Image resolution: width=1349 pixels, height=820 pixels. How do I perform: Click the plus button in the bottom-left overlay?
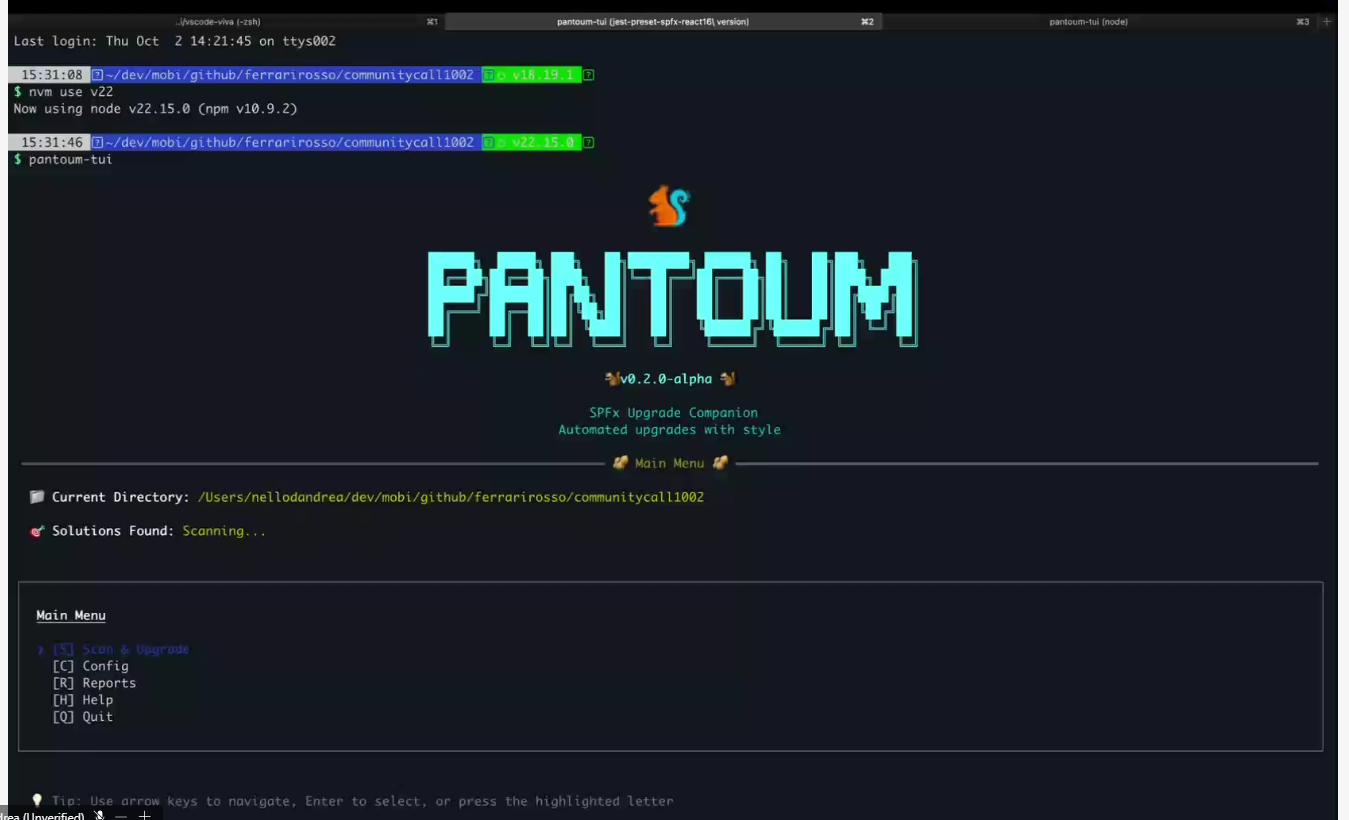point(144,815)
